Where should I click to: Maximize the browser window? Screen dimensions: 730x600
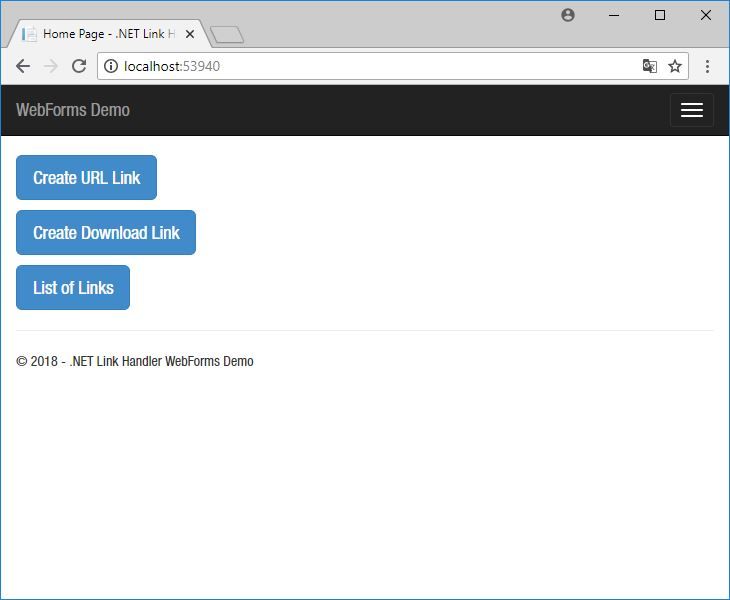point(660,15)
